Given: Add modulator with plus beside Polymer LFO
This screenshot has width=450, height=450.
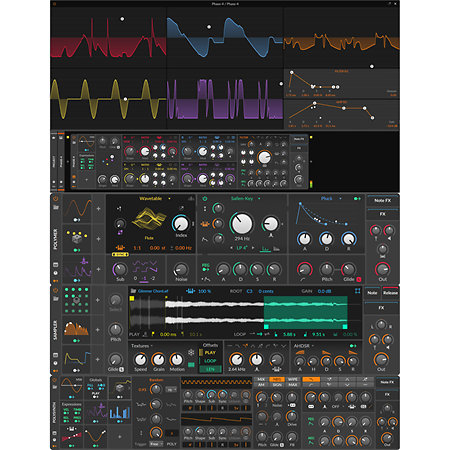Looking at the screenshot, I should pyautogui.click(x=98, y=209).
